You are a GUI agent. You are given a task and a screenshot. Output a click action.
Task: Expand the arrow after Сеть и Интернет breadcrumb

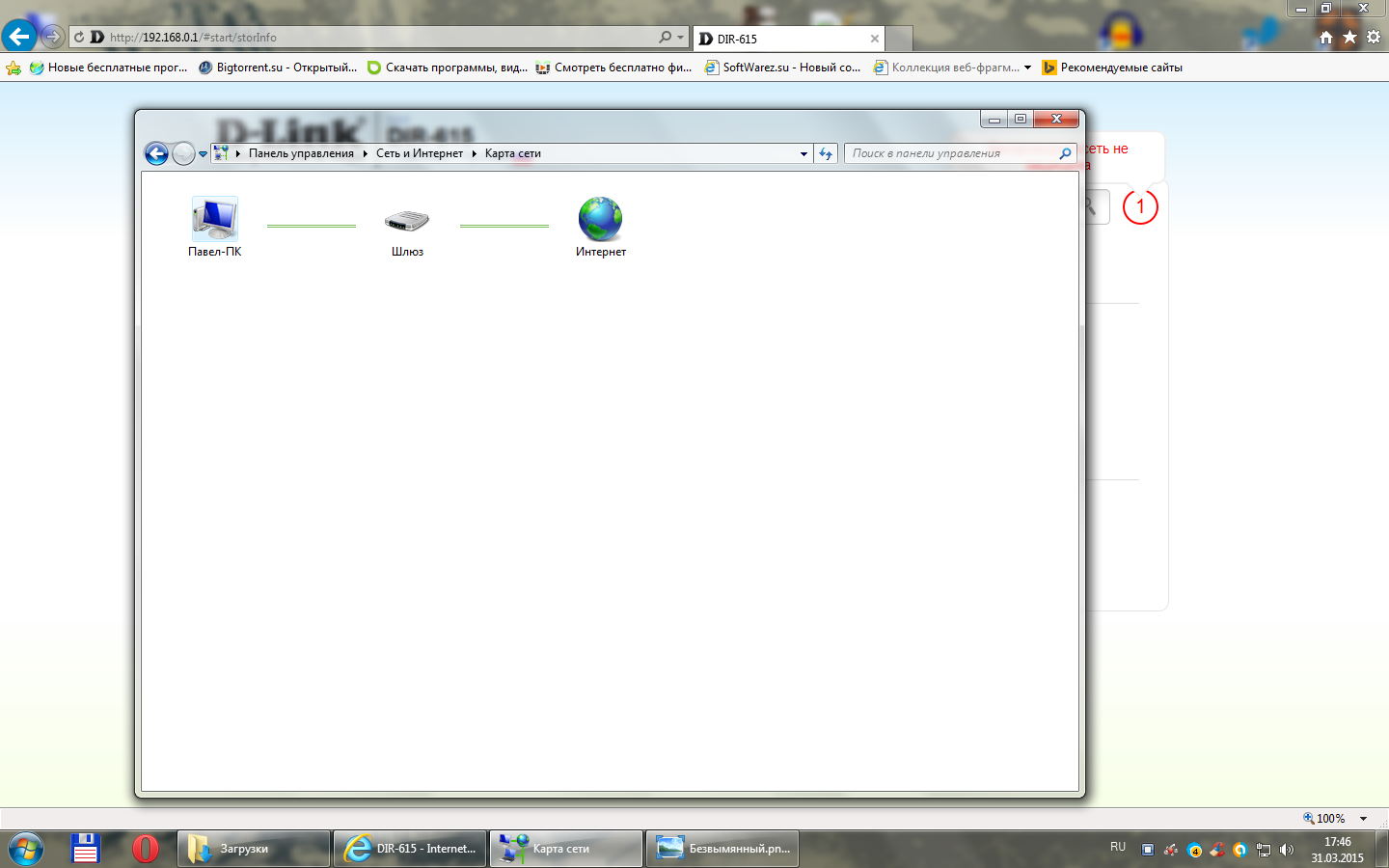pos(475,153)
